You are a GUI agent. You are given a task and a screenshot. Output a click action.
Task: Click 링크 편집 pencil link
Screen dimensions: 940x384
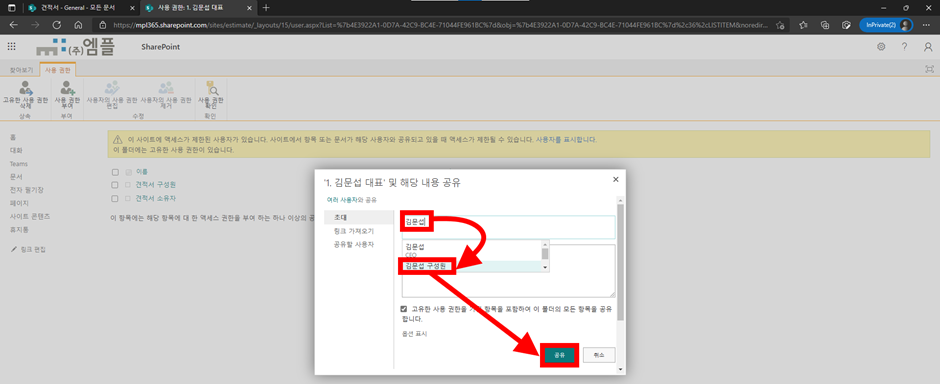pos(28,249)
